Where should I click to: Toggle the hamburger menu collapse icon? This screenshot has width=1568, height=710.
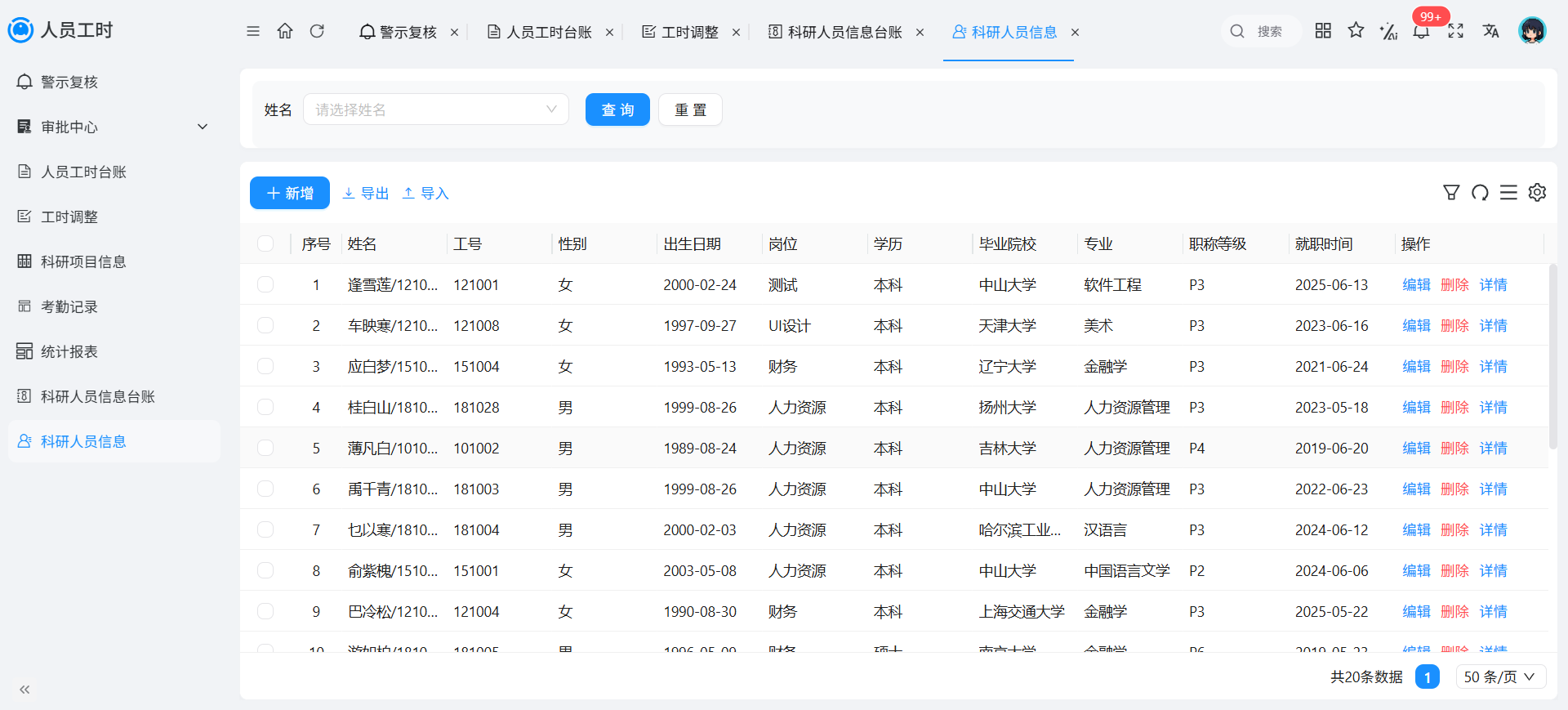[x=253, y=31]
